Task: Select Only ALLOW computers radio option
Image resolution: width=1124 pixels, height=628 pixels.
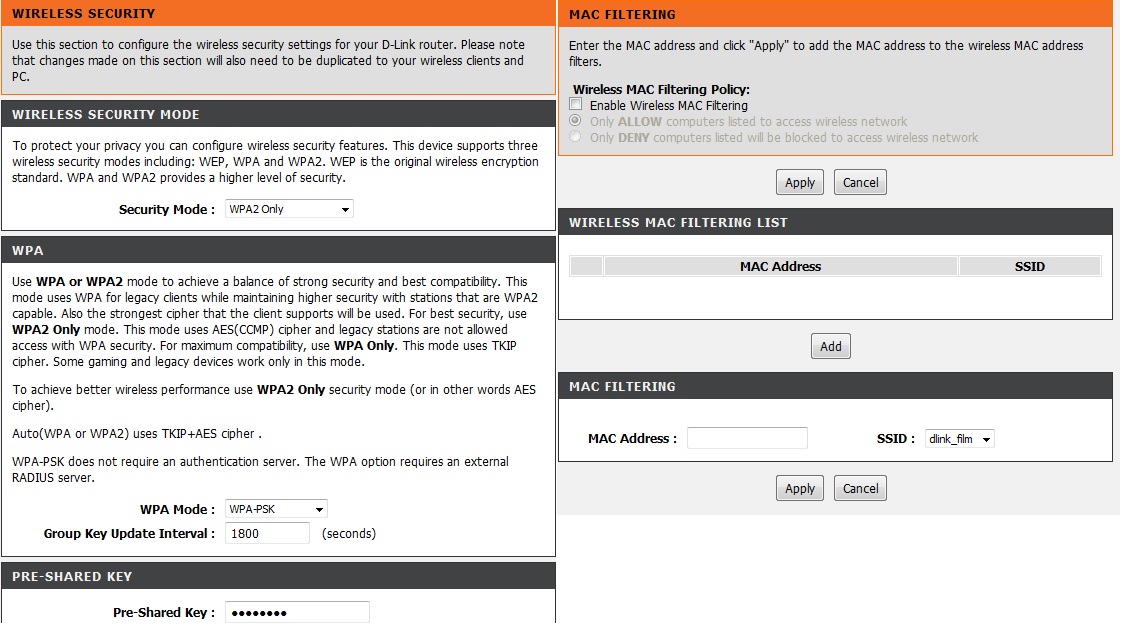Action: tap(575, 120)
